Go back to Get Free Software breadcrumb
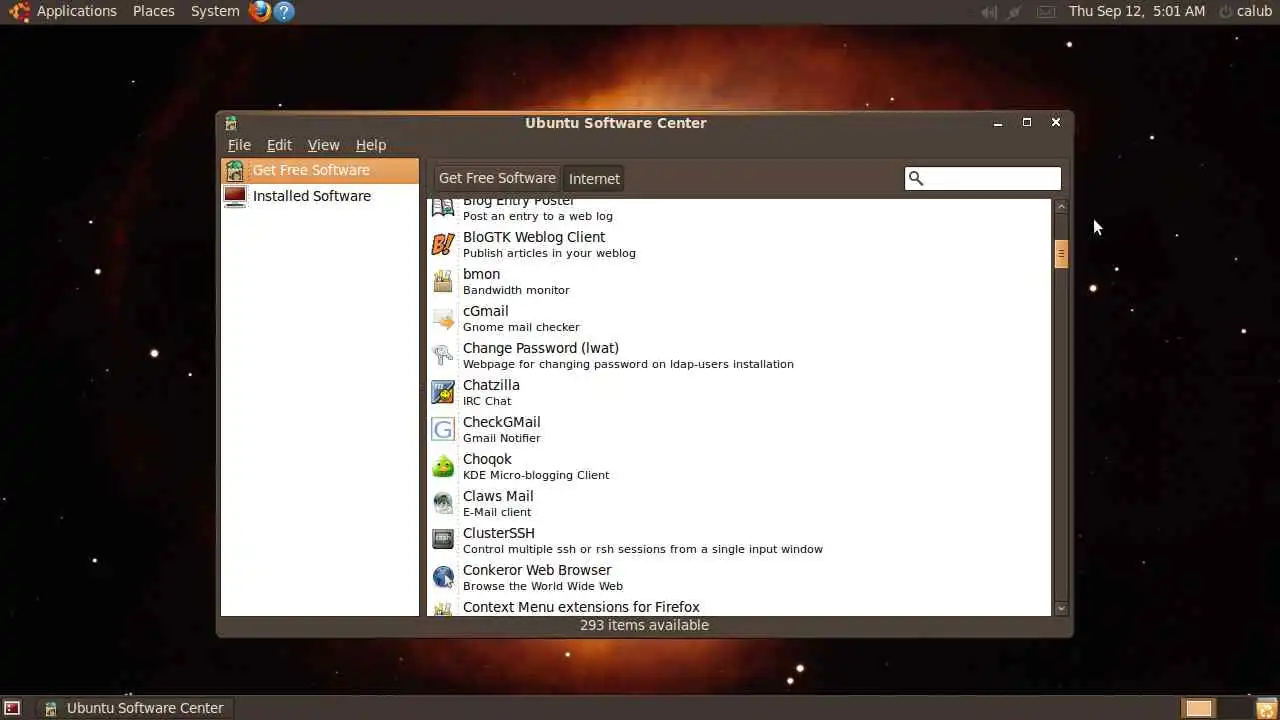1280x720 pixels. pyautogui.click(x=497, y=178)
